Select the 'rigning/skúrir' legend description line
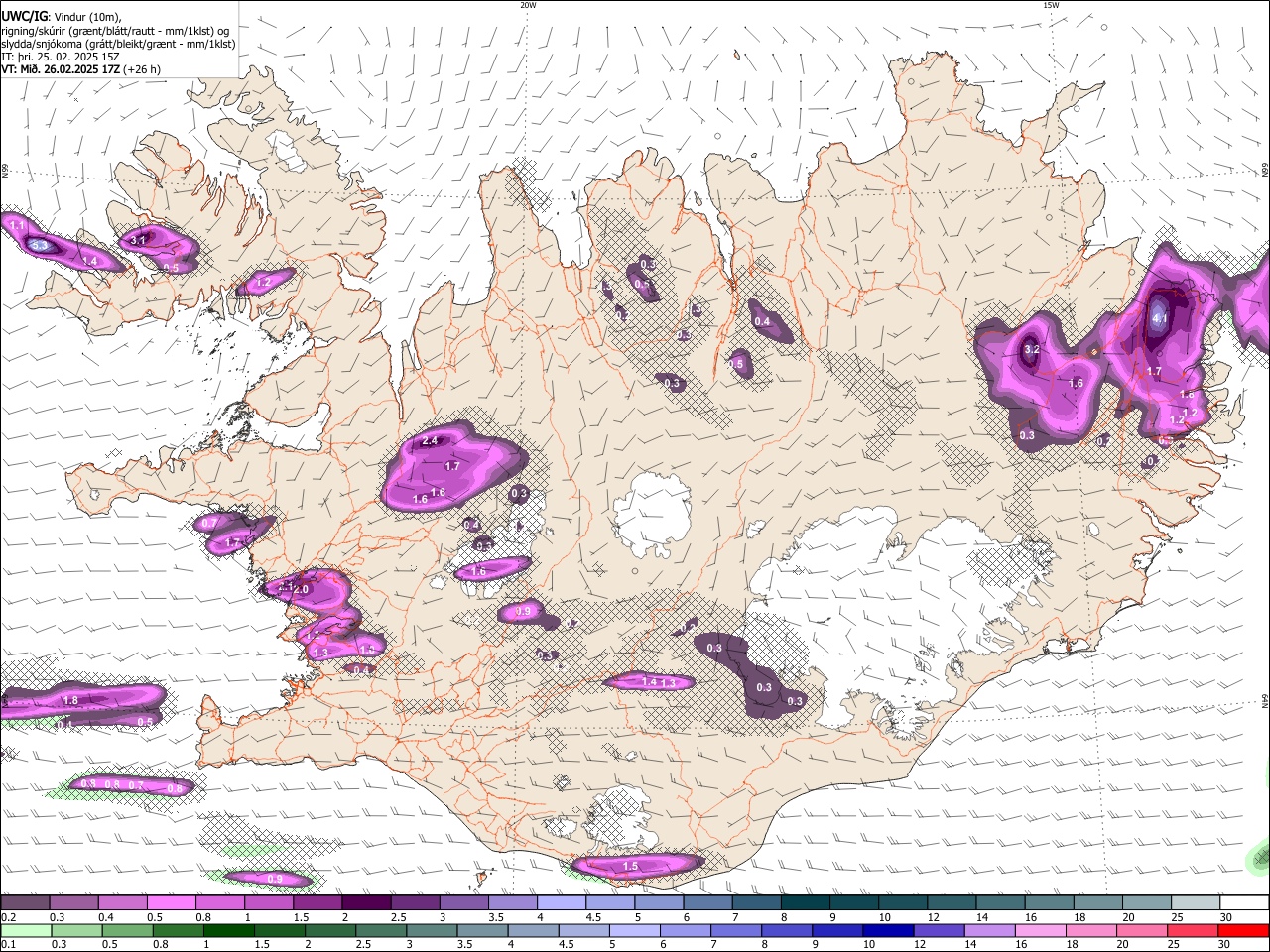 [x=116, y=30]
